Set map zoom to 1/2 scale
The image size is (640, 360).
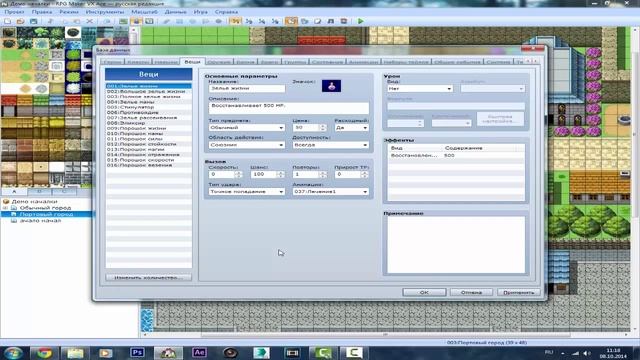(249, 21)
